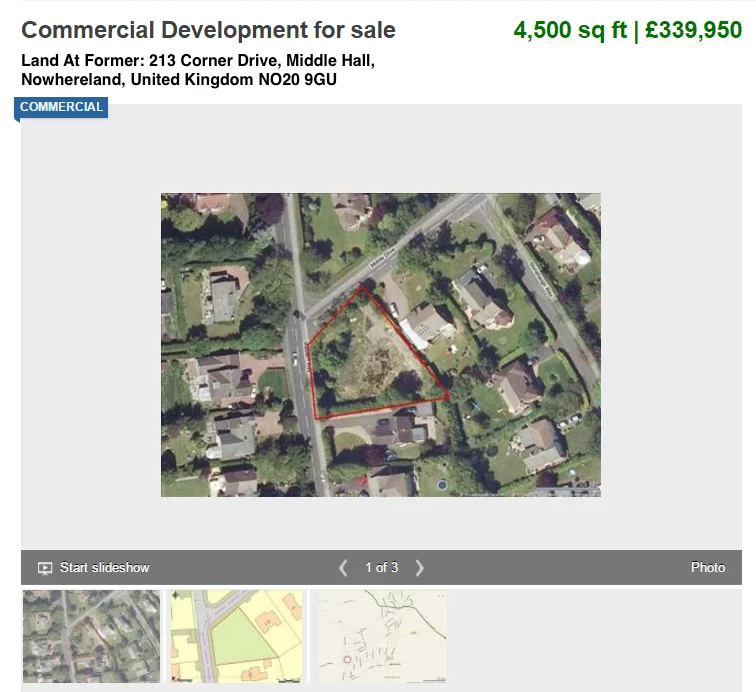Viewport: 756px width, 692px height.
Task: Click the Start slideshow text
Action: tap(104, 568)
